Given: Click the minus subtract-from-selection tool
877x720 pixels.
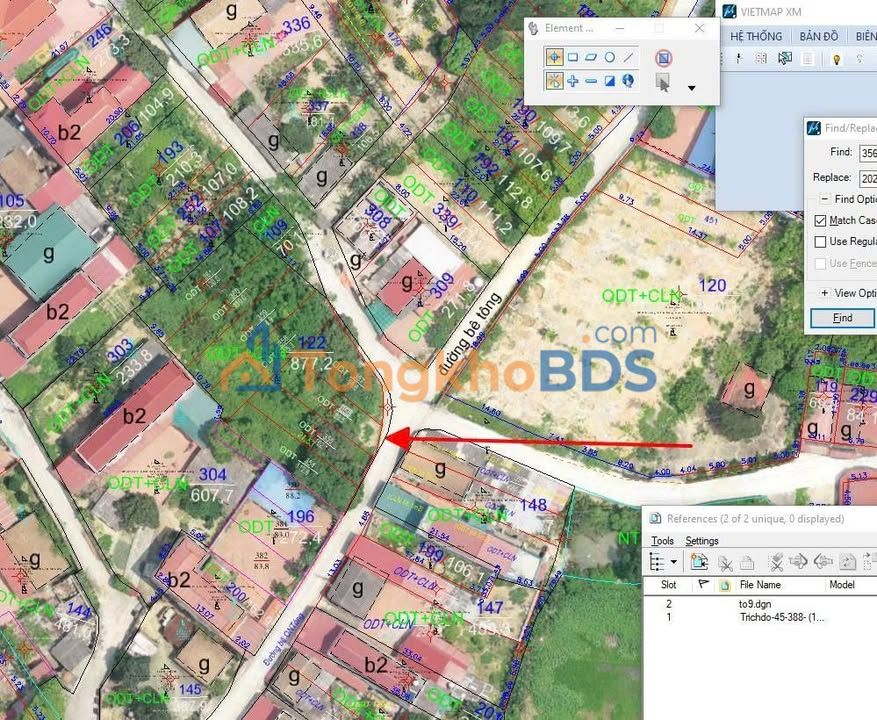Looking at the screenshot, I should click(591, 81).
